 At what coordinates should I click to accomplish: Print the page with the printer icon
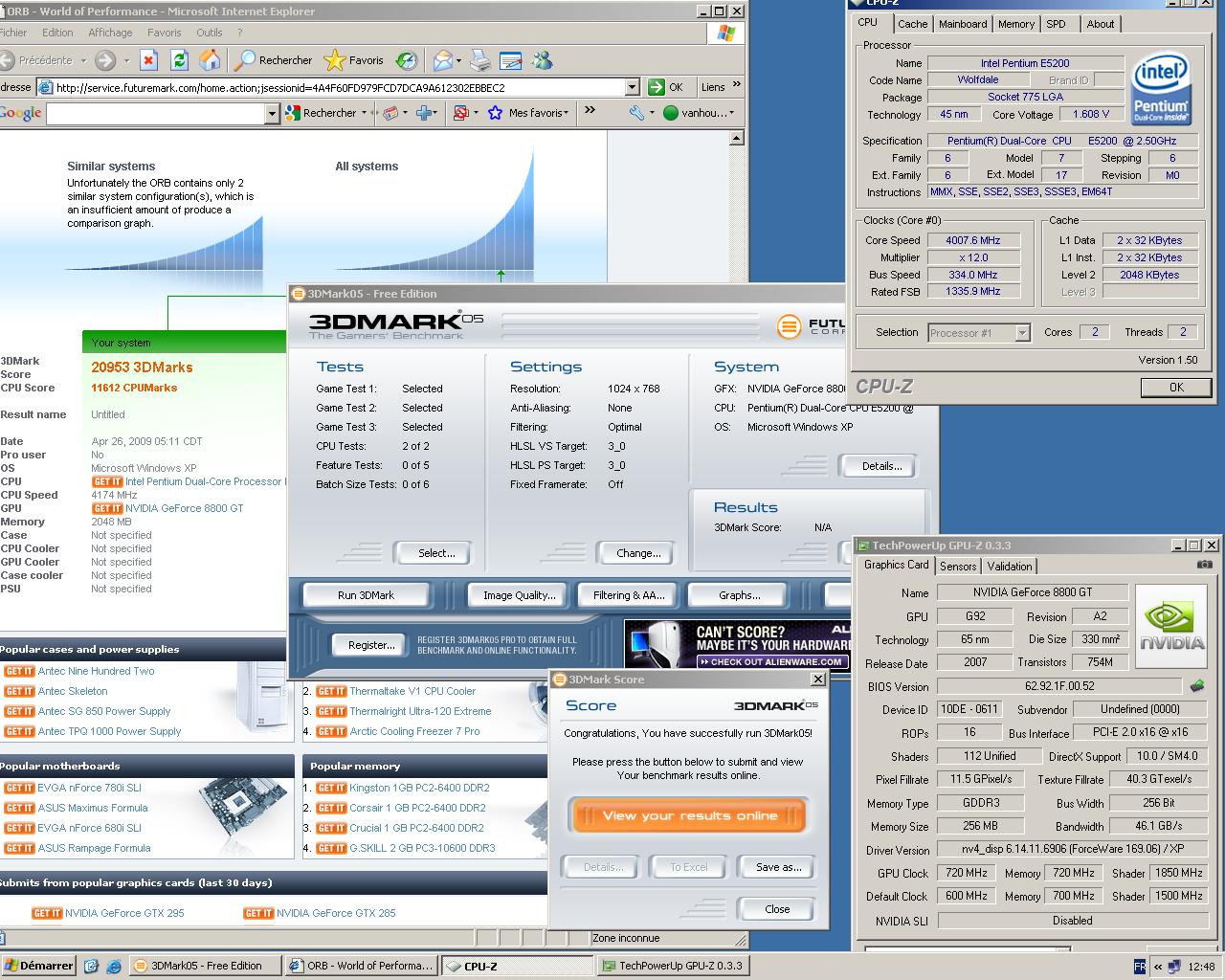coord(480,60)
